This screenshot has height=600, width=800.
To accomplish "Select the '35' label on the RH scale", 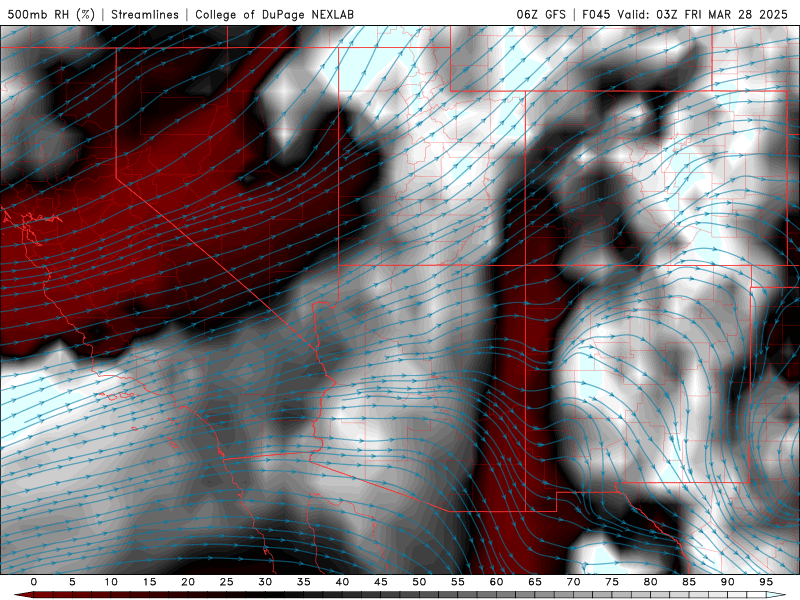I will coord(304,582).
